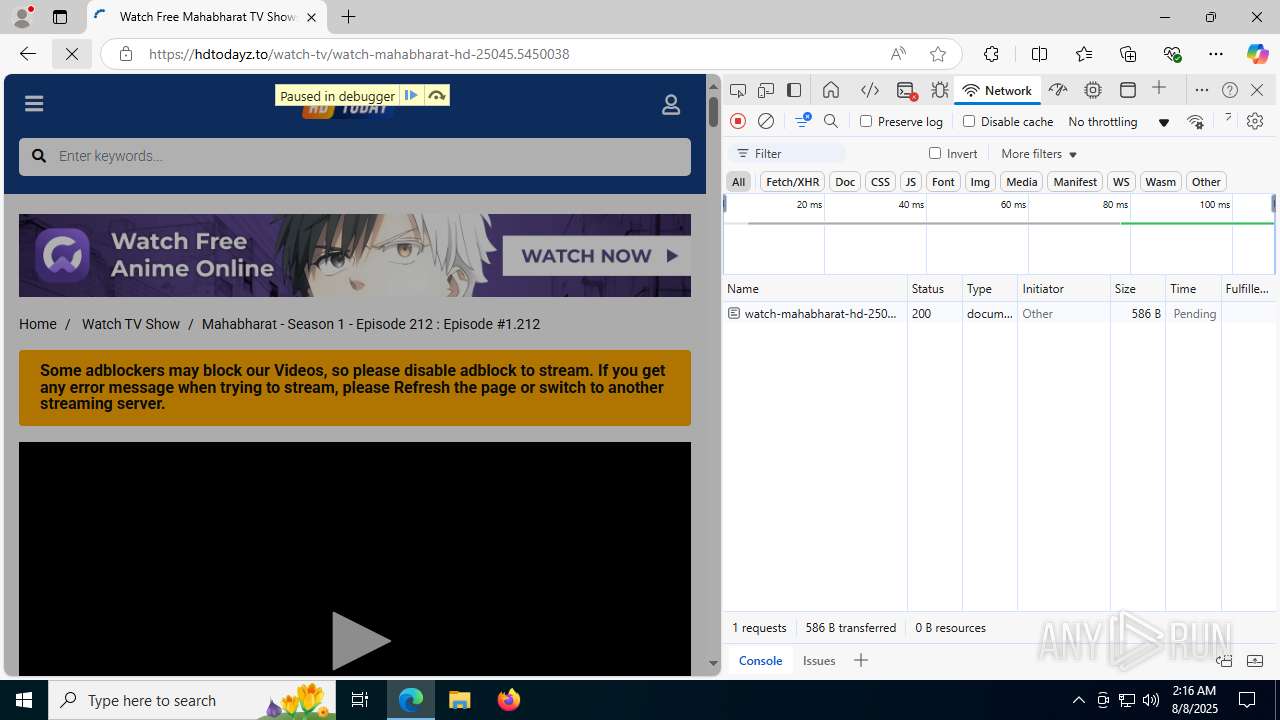Open the user account icon on site
Screen dimensions: 1280x720
pyautogui.click(x=671, y=104)
